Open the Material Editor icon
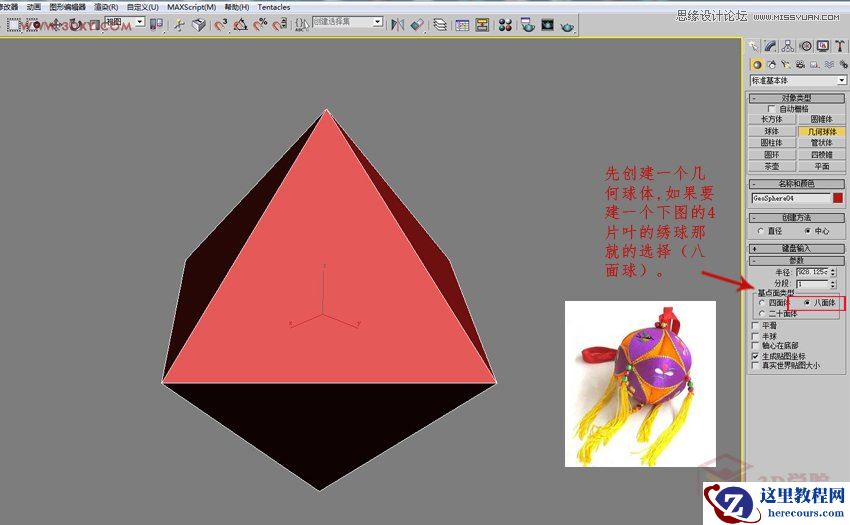The image size is (850, 525). coord(505,24)
